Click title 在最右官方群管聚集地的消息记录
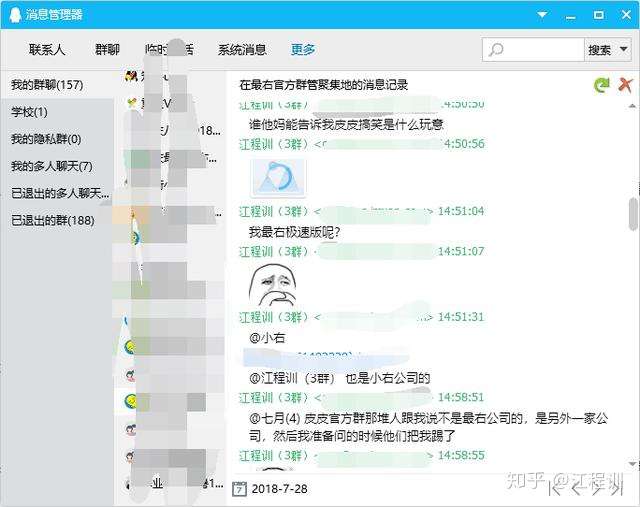 [324, 85]
